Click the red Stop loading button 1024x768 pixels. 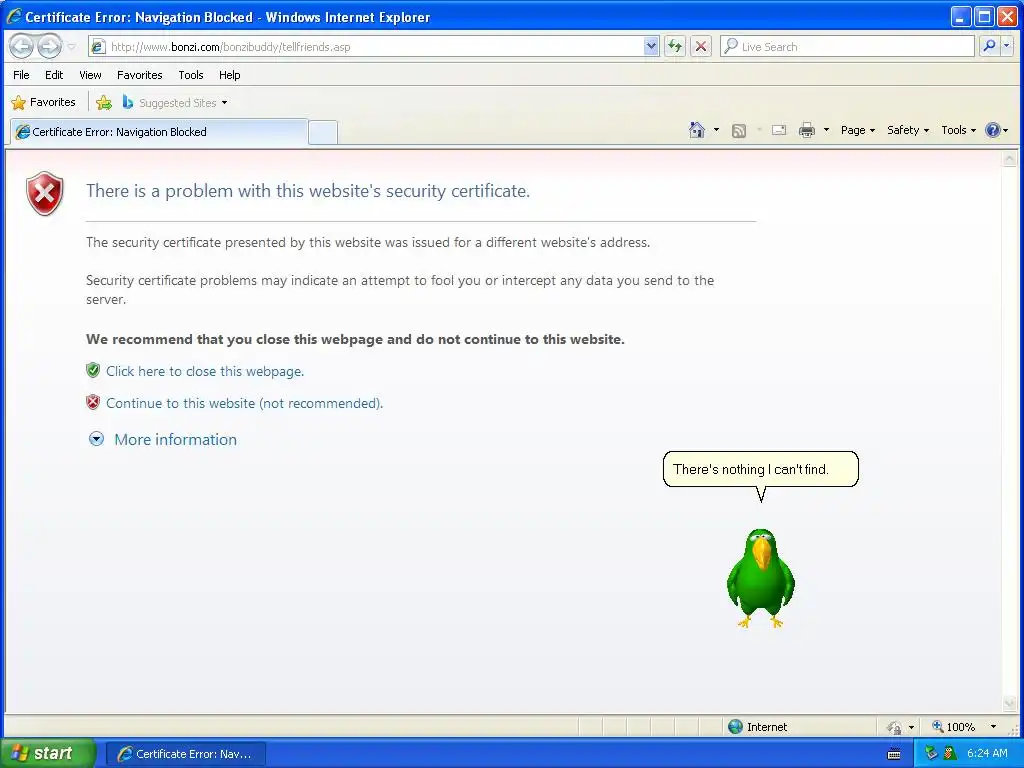[x=701, y=46]
